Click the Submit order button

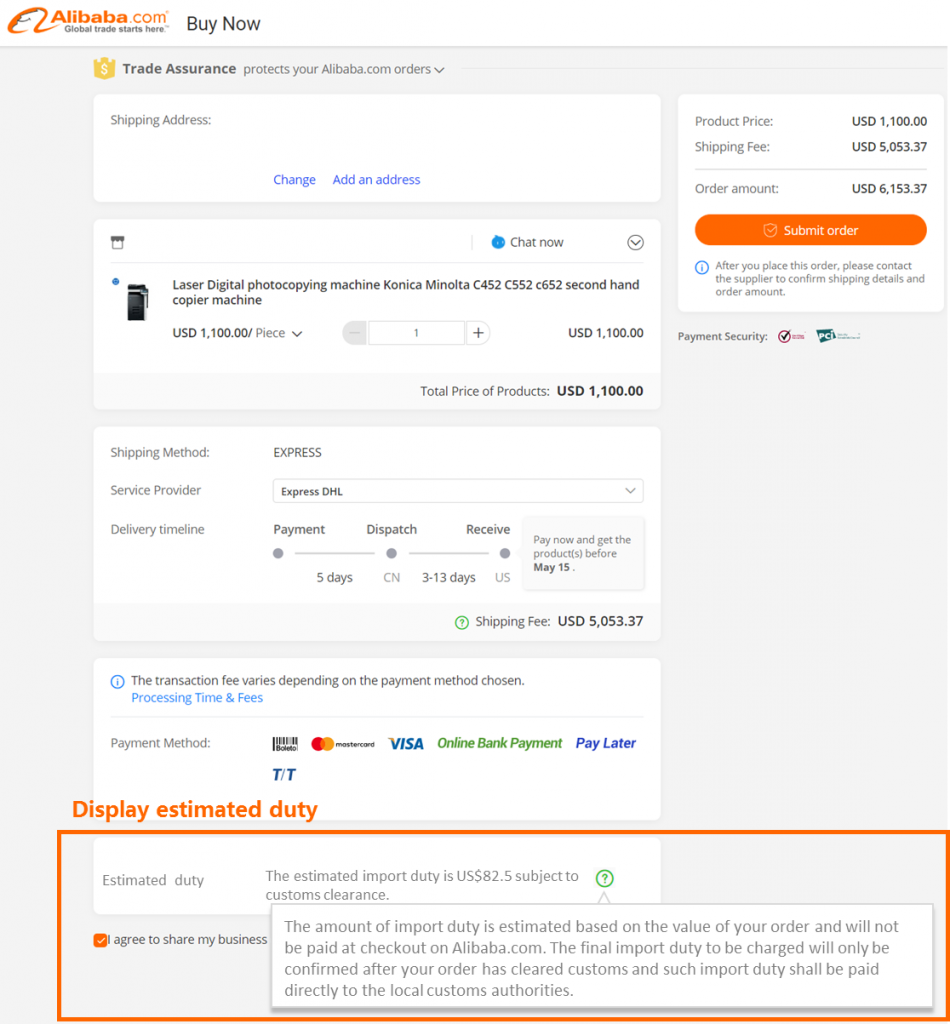[810, 230]
